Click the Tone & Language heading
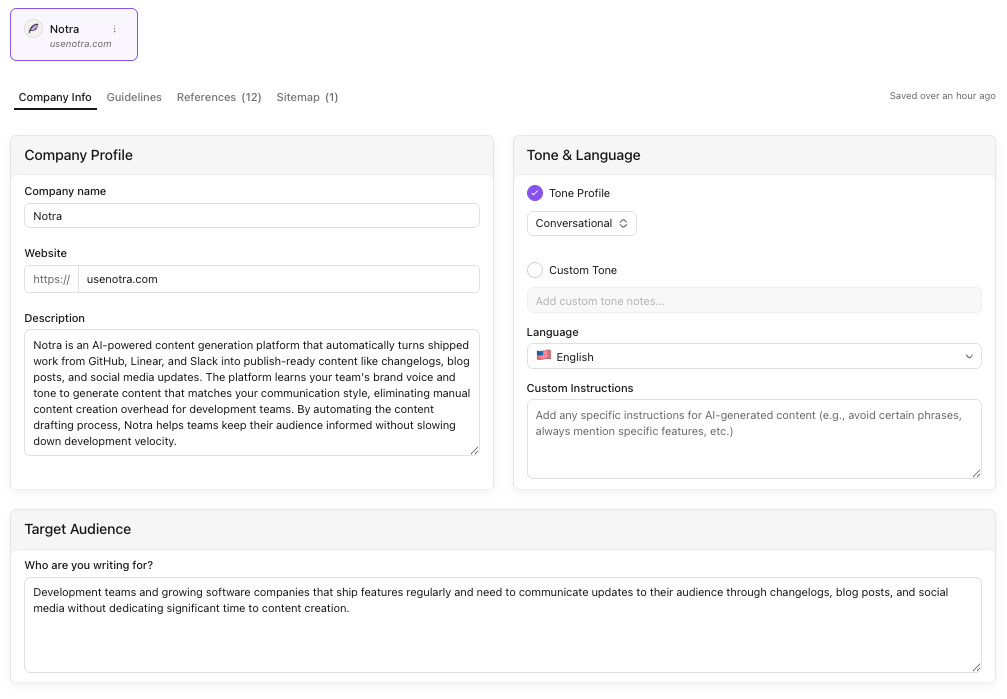Viewport: 1007px width, 699px height. coord(583,155)
